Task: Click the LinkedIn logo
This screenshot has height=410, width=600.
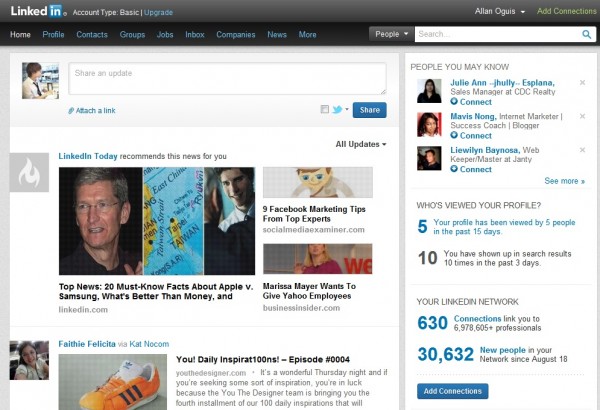Action: (x=39, y=11)
